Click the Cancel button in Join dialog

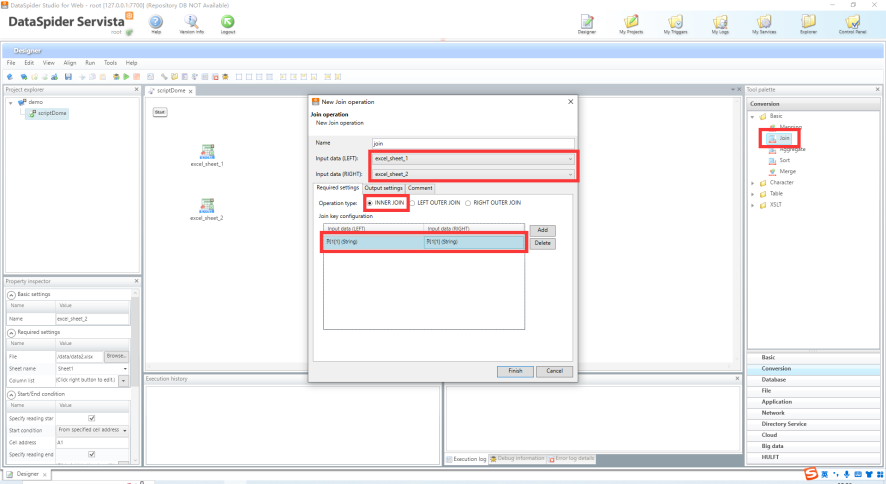(554, 371)
